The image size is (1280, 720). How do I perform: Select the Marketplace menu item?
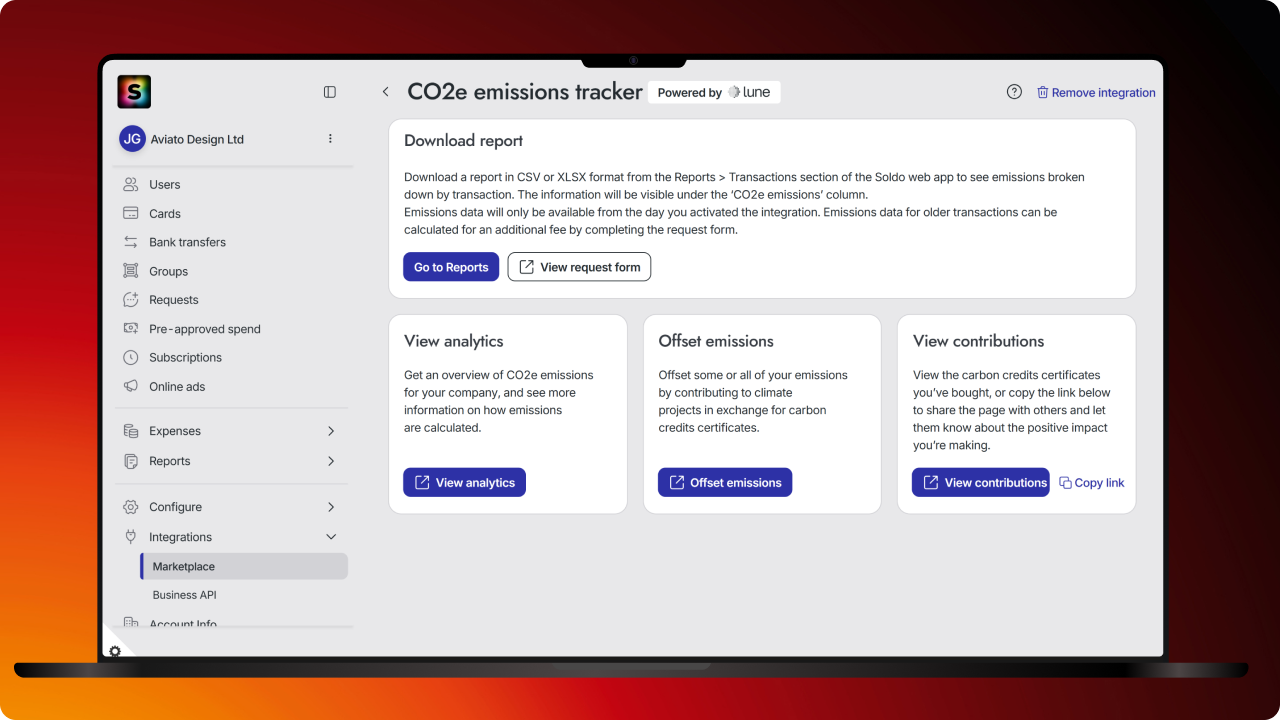(x=244, y=566)
